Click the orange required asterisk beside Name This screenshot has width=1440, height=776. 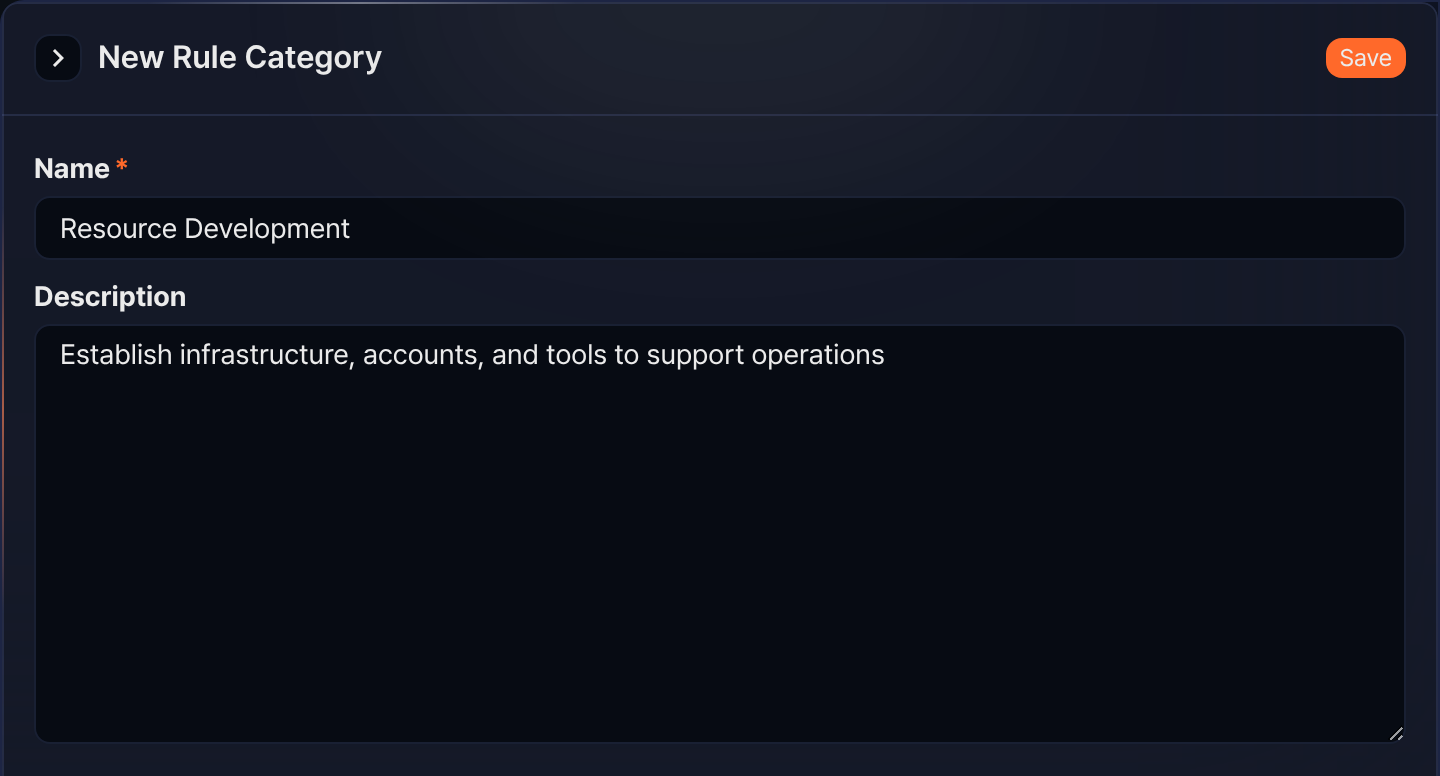tap(122, 165)
